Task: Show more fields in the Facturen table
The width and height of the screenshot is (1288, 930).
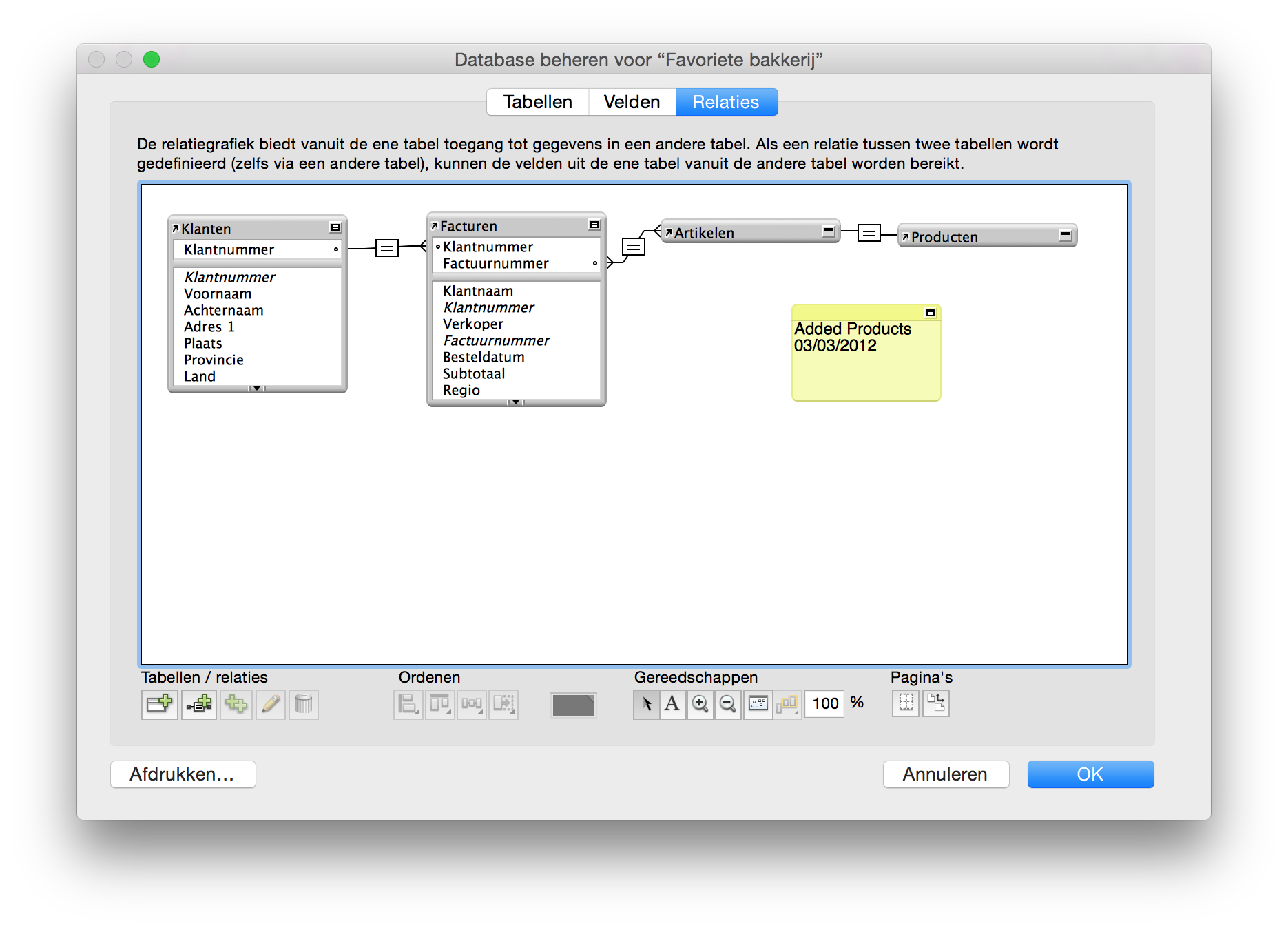Action: coord(516,402)
